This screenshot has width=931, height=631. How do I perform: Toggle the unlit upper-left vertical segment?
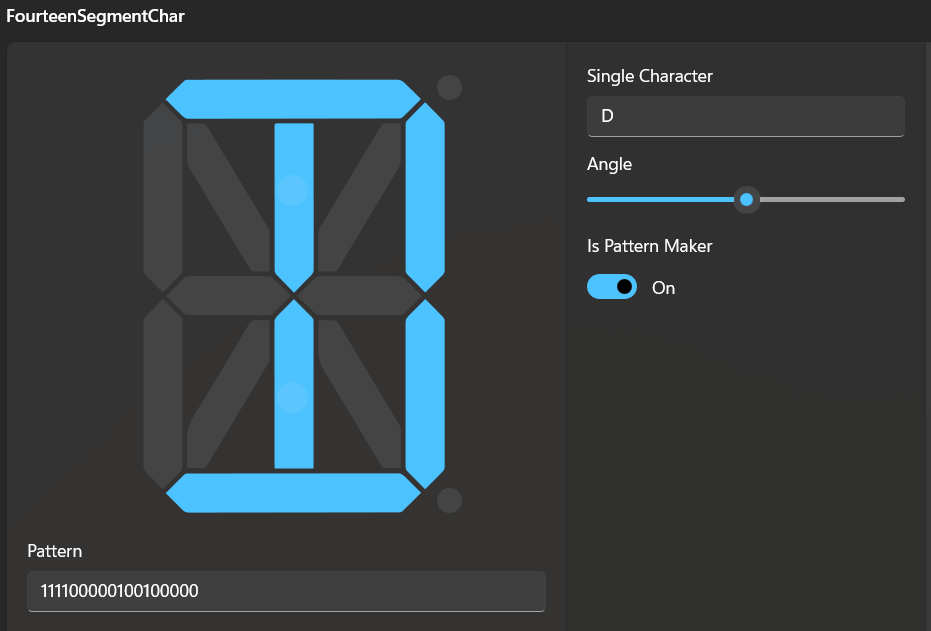point(163,197)
